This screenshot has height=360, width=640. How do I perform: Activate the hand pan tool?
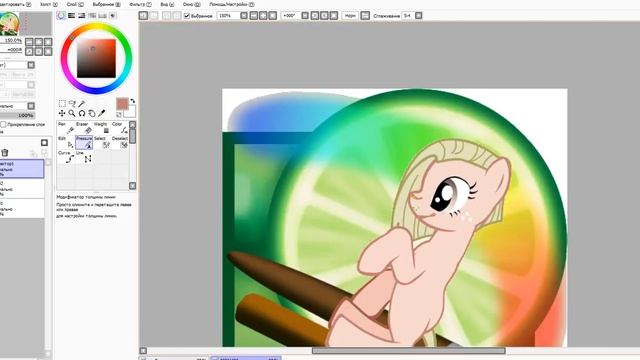92,113
